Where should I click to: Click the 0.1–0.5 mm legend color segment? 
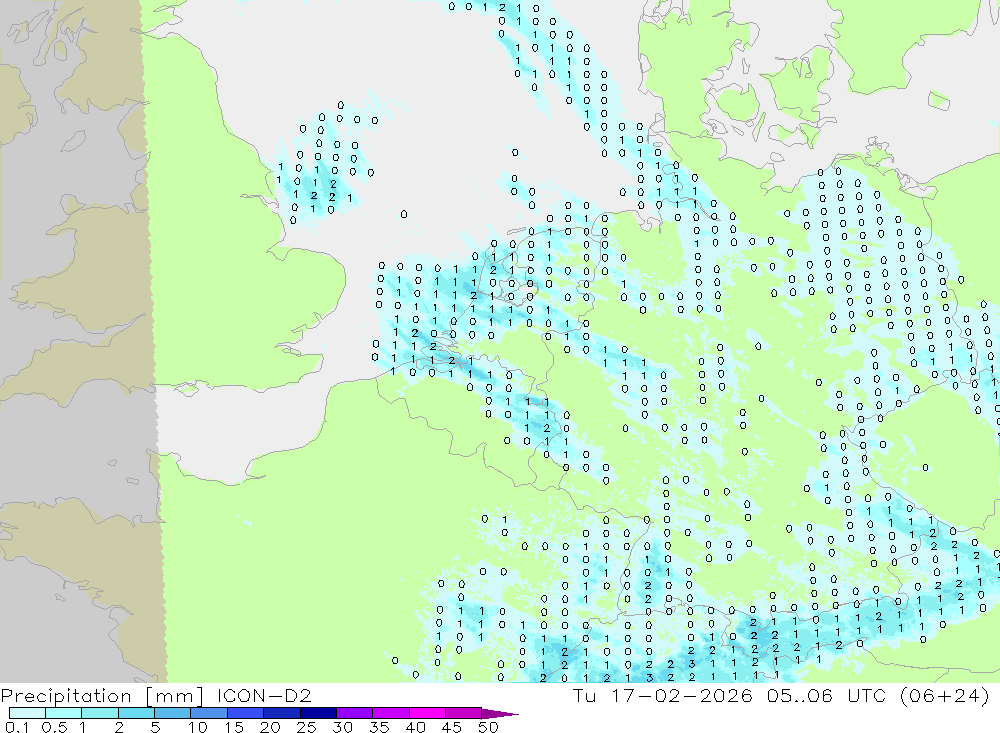[27, 713]
